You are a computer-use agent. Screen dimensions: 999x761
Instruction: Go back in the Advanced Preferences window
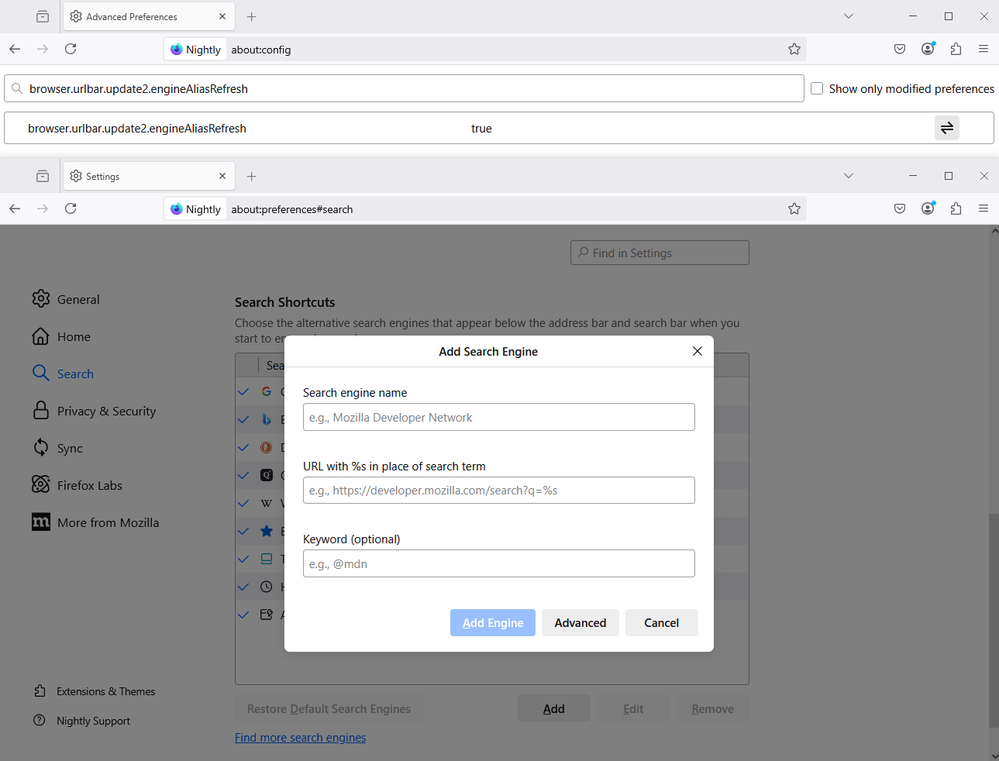(x=15, y=49)
